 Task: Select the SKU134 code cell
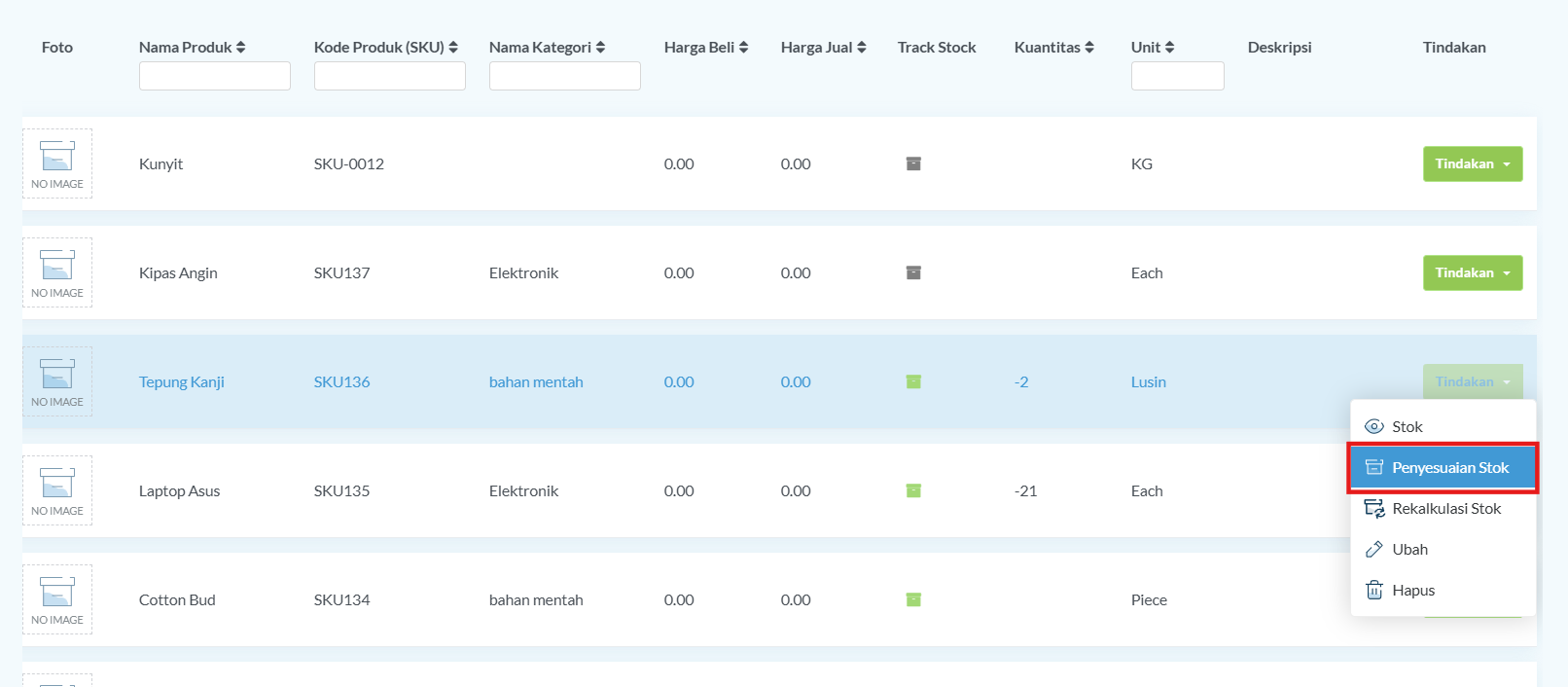coord(342,599)
